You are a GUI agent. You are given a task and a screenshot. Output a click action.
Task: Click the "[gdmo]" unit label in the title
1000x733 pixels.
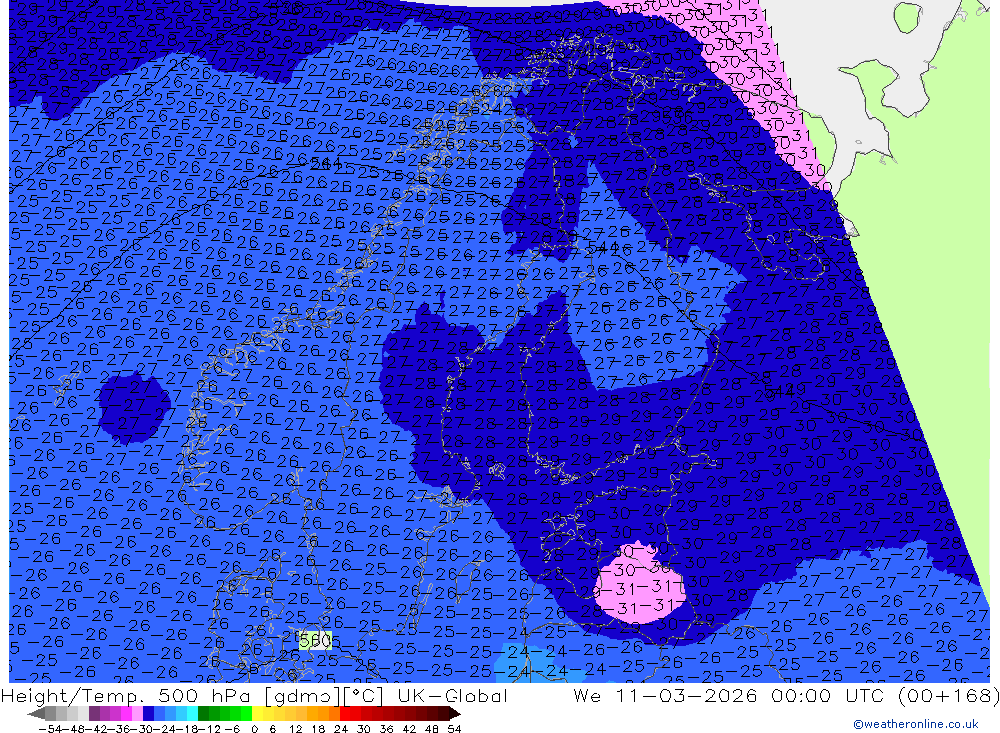(302, 695)
